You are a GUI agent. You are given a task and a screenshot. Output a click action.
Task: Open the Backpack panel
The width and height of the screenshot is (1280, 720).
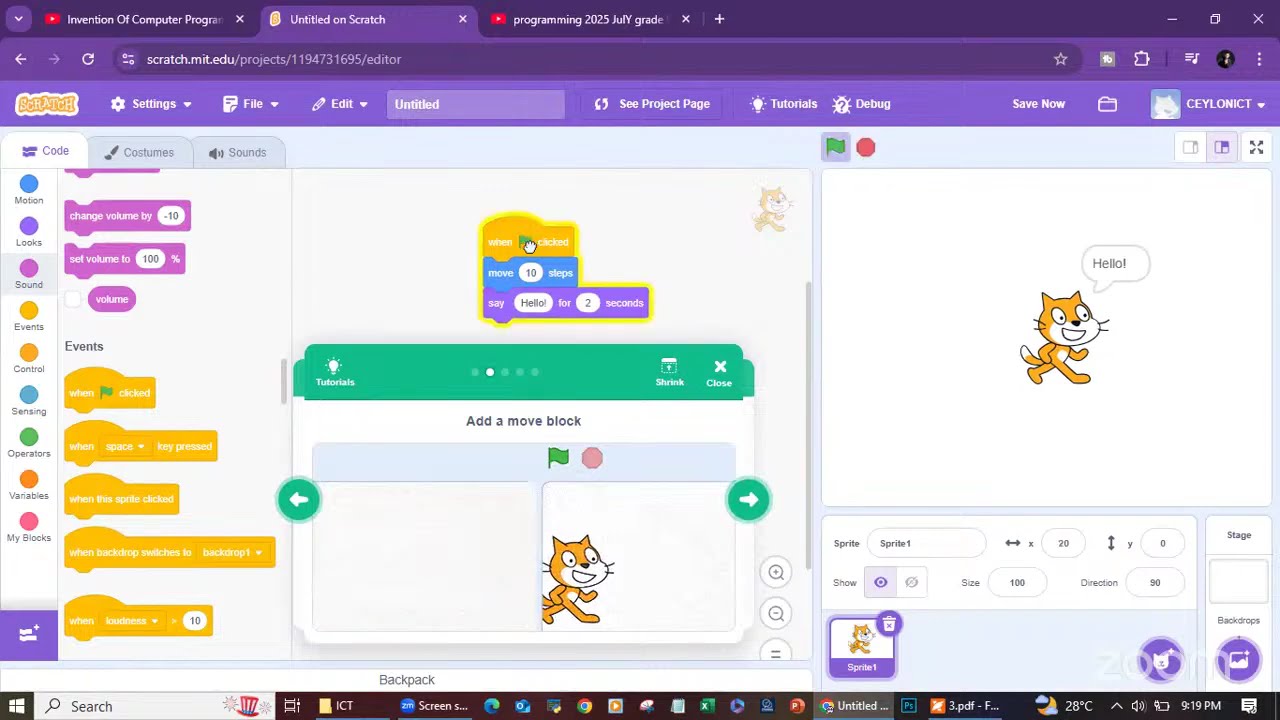coord(407,680)
